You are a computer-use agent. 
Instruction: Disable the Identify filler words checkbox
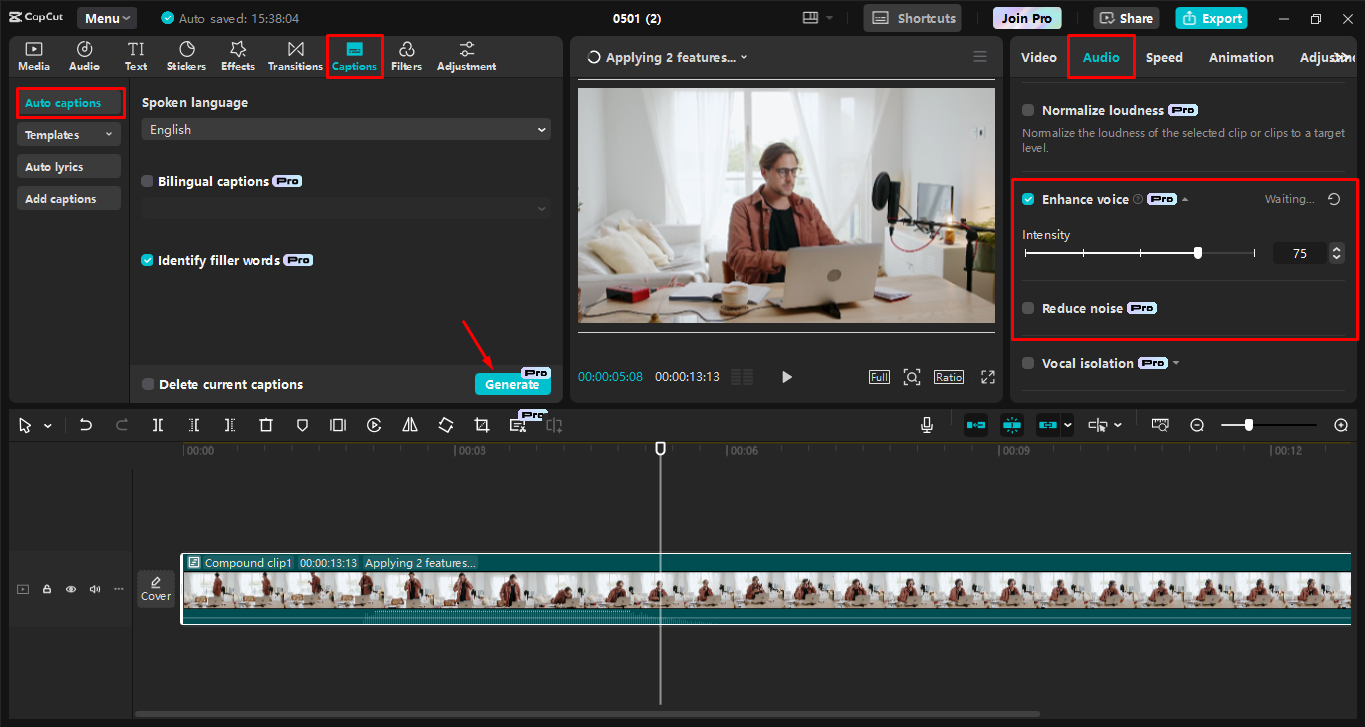147,259
